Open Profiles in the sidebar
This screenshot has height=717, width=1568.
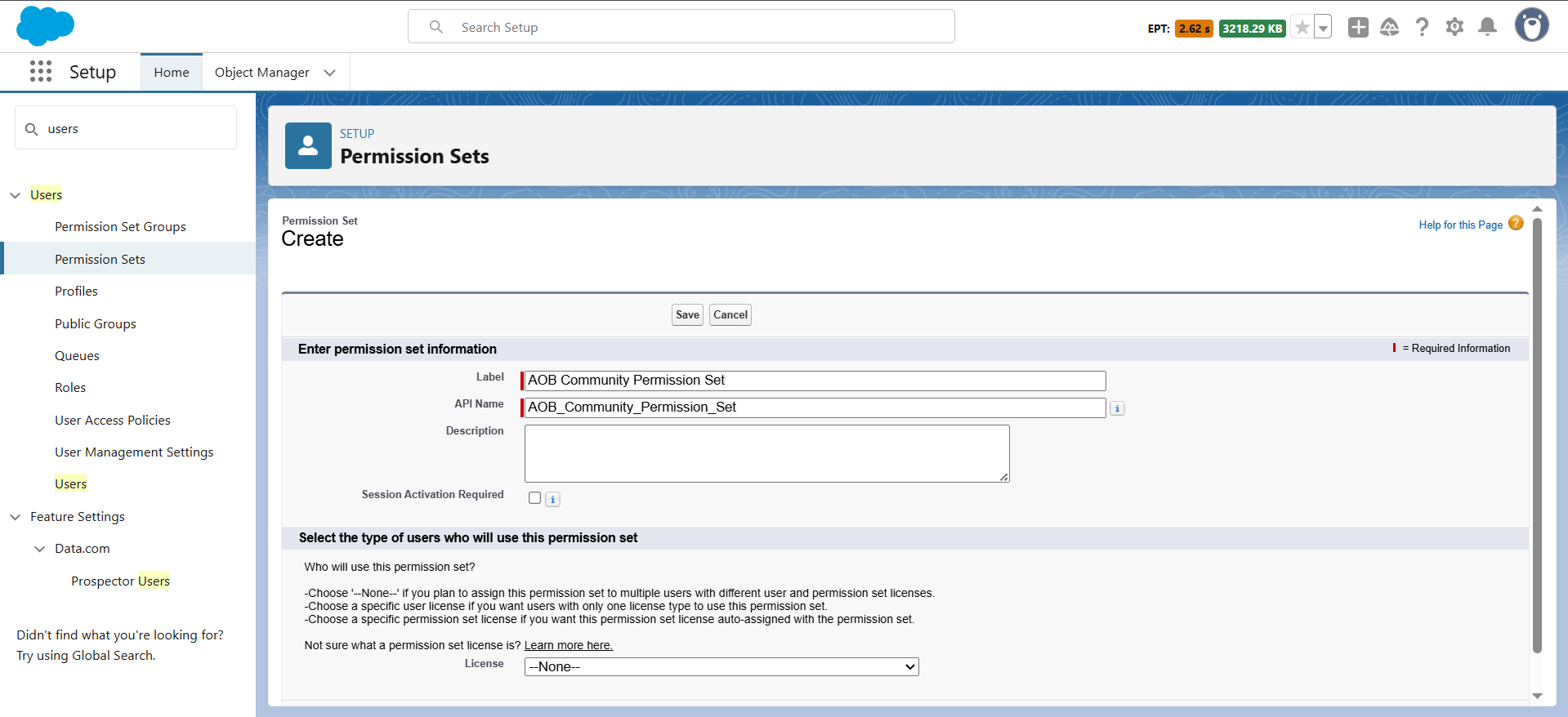[76, 292]
